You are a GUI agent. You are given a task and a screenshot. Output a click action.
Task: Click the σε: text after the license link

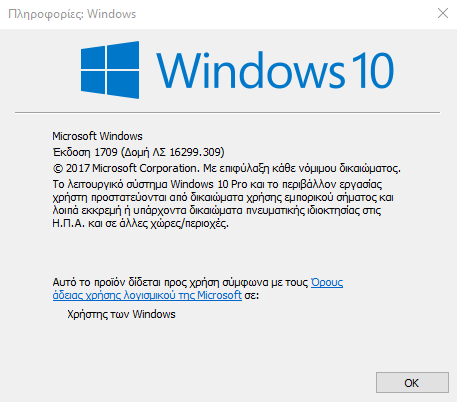pos(252,296)
